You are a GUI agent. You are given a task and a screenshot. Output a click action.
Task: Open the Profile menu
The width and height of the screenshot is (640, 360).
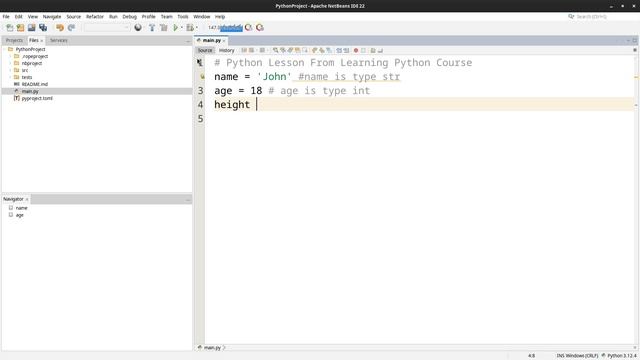pos(149,17)
